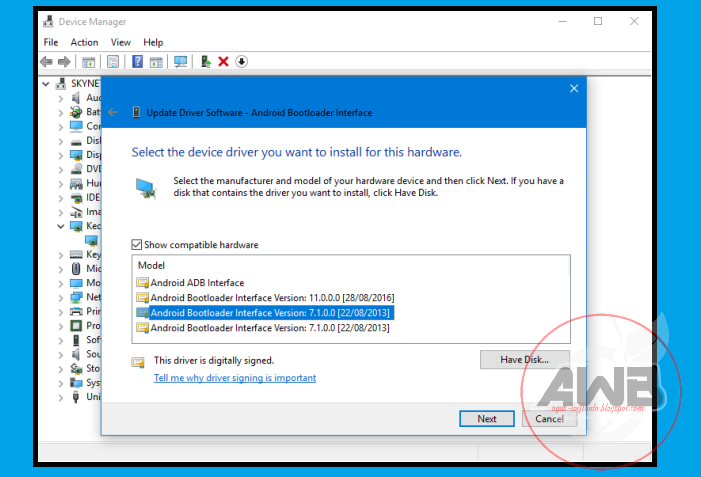Select the device under the Kedacom node
Screen dimensions: 701x477
click(x=92, y=241)
